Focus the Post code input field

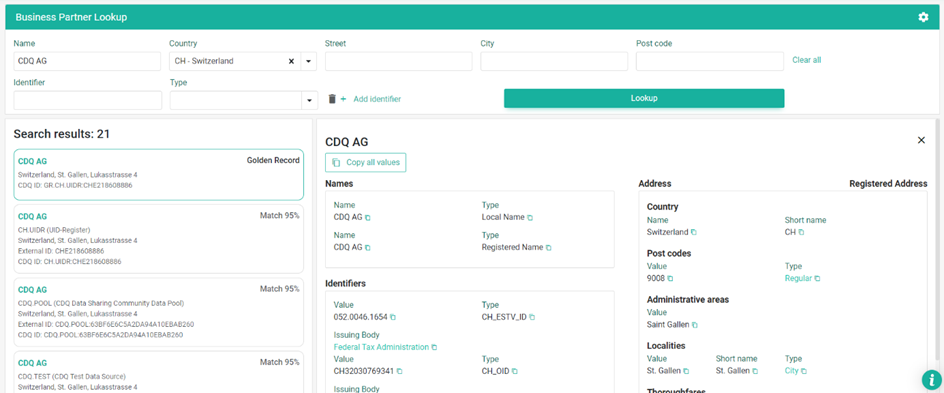(x=710, y=61)
